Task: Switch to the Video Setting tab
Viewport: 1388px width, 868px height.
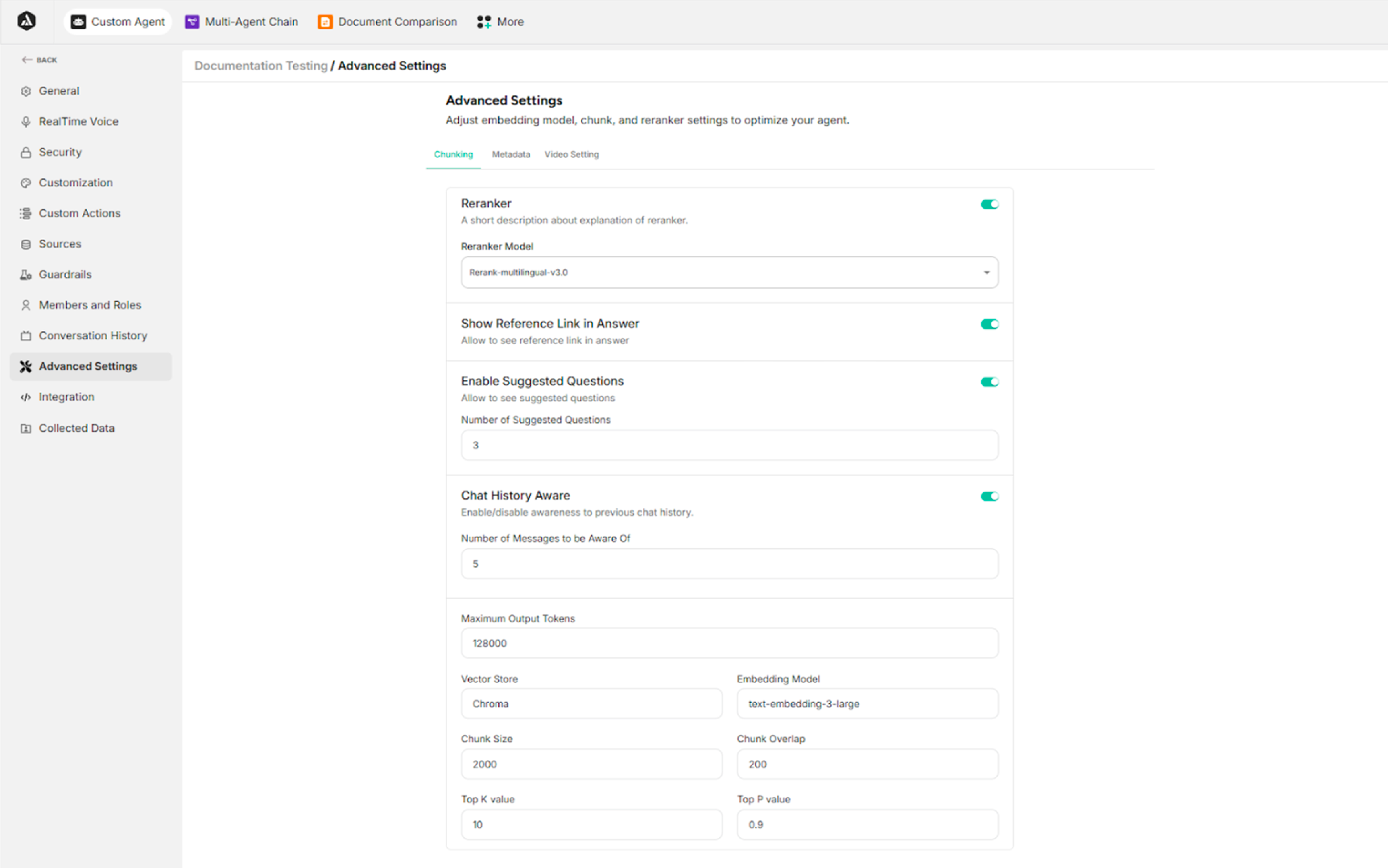Action: pos(571,154)
